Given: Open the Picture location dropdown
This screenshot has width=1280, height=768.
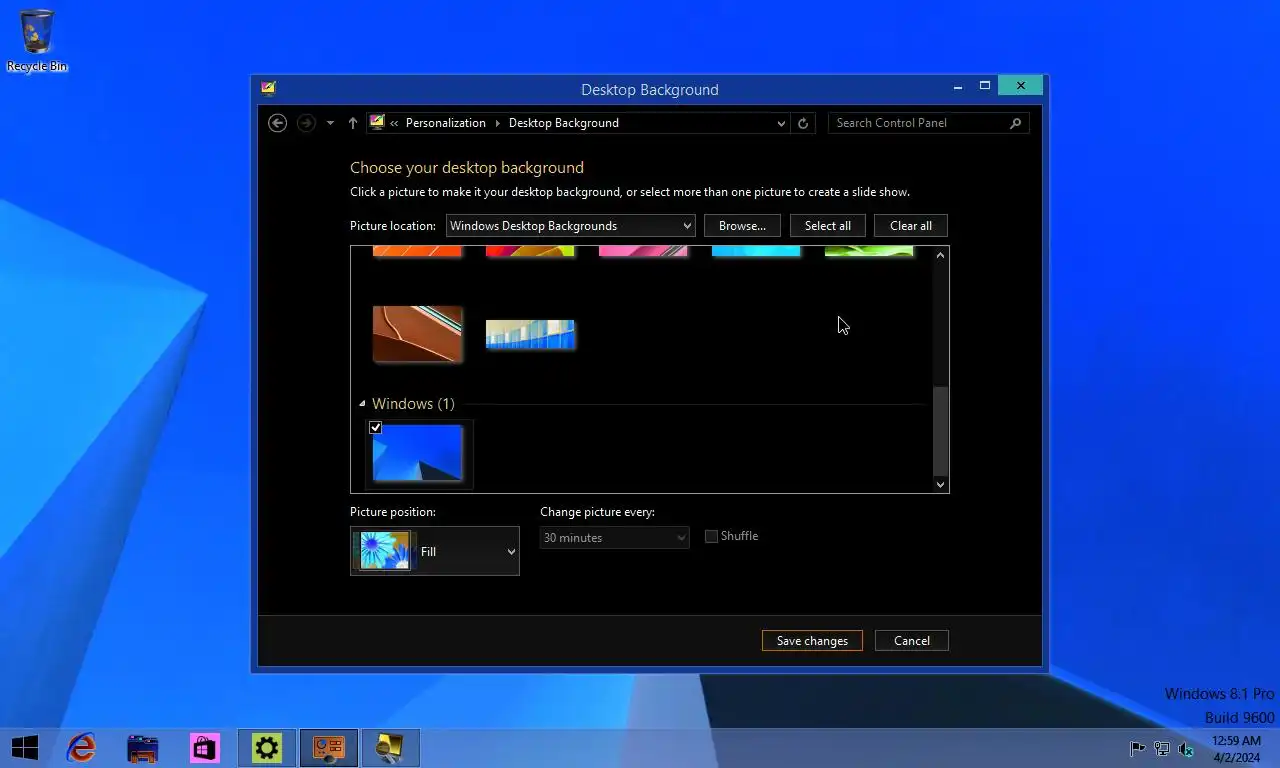Looking at the screenshot, I should coord(570,226).
